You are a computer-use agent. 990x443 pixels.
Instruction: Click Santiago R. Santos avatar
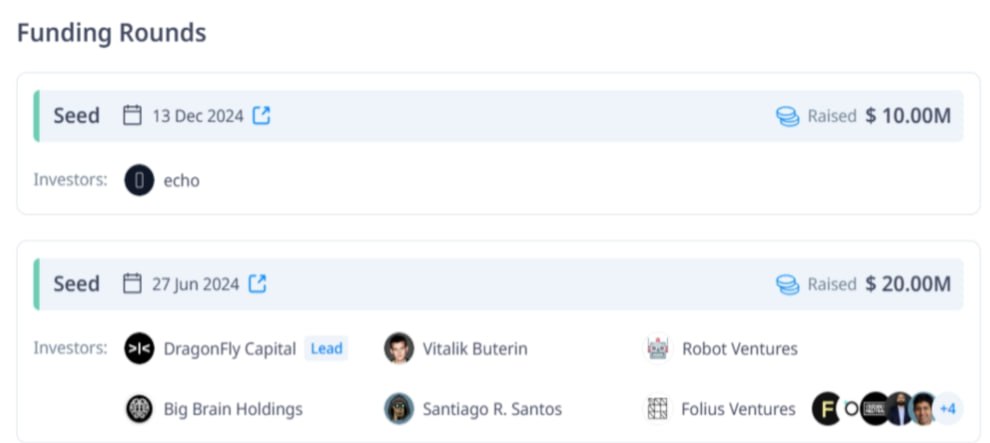[x=399, y=409]
